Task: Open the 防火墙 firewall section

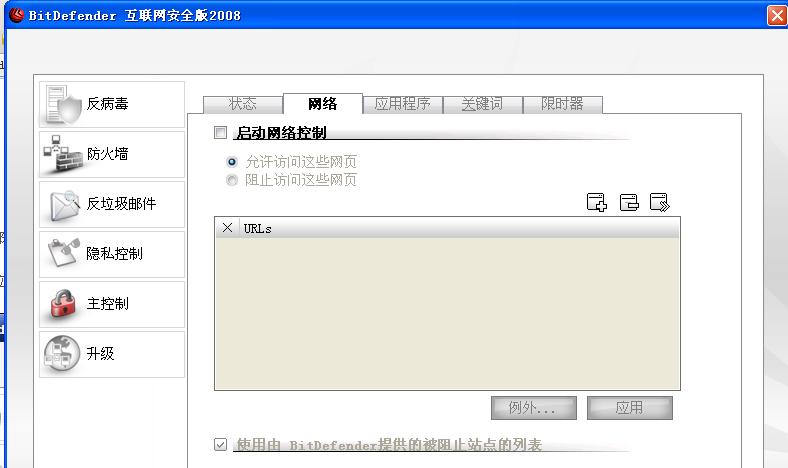Action: (x=112, y=154)
